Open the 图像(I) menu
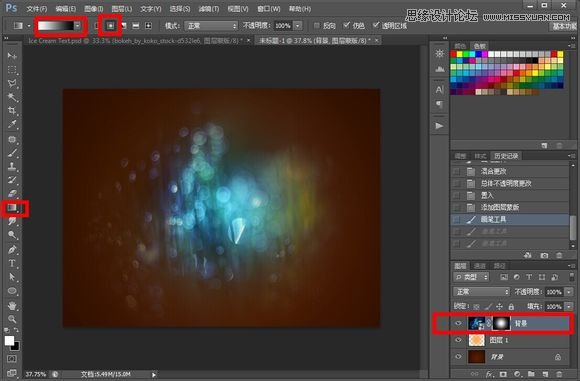 94,9
